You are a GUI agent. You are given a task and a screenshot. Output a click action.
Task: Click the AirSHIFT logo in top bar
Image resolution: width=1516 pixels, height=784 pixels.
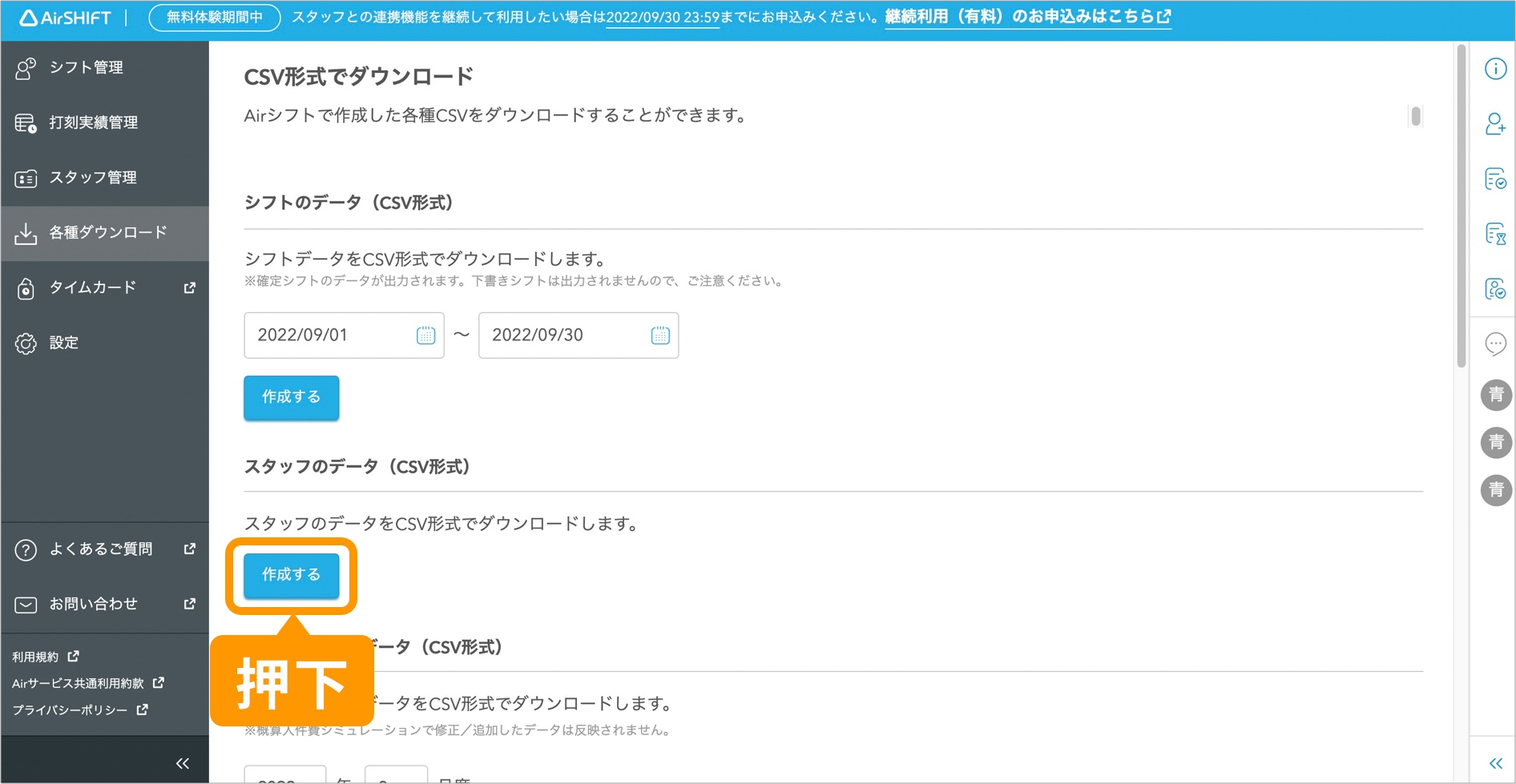(x=64, y=17)
